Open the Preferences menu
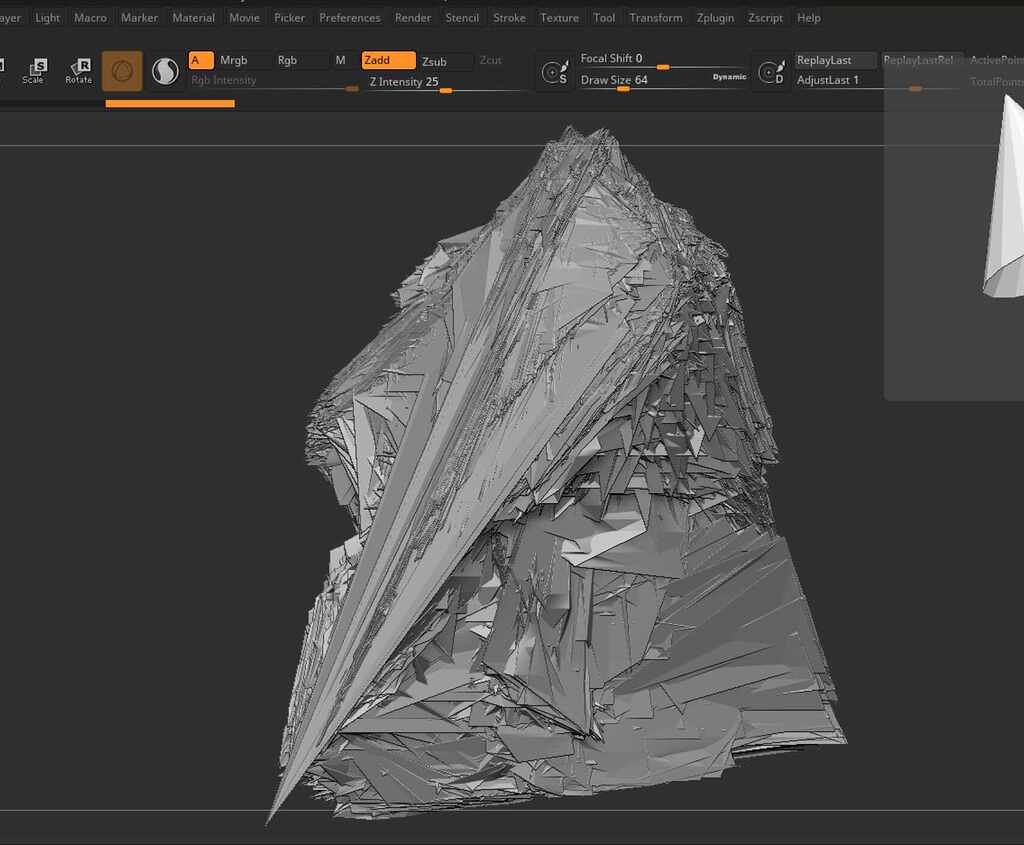Screen dimensions: 1024x845 pyautogui.click(x=350, y=17)
